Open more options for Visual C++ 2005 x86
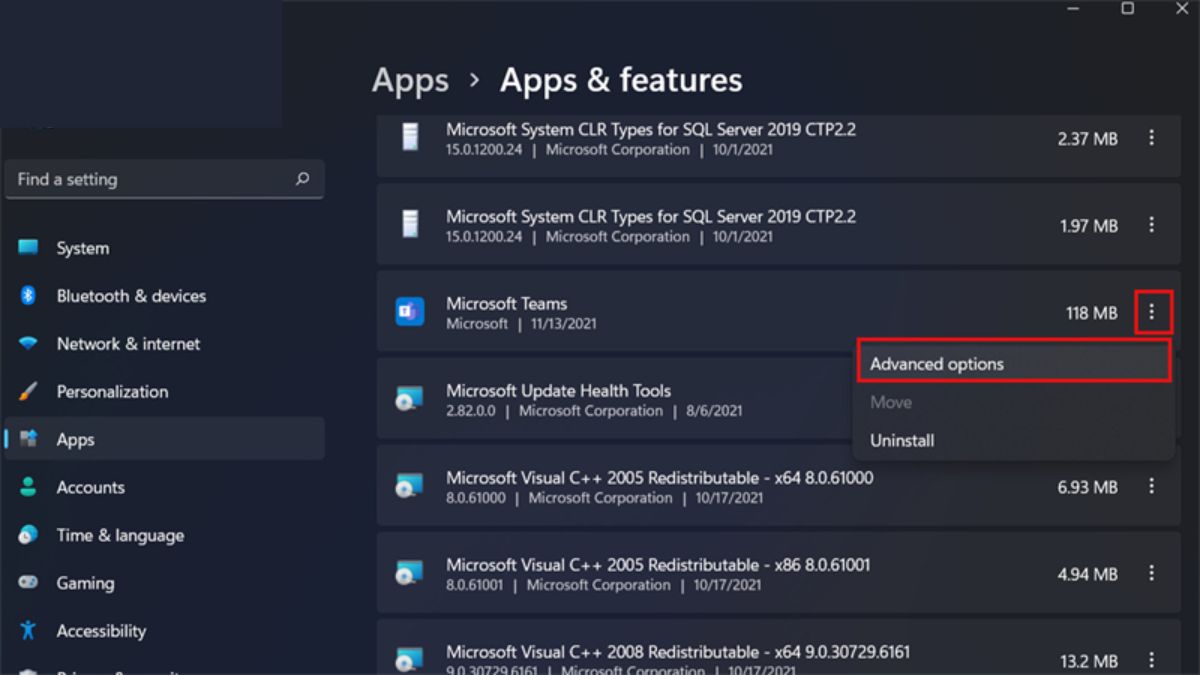Viewport: 1200px width, 675px height. click(1152, 574)
